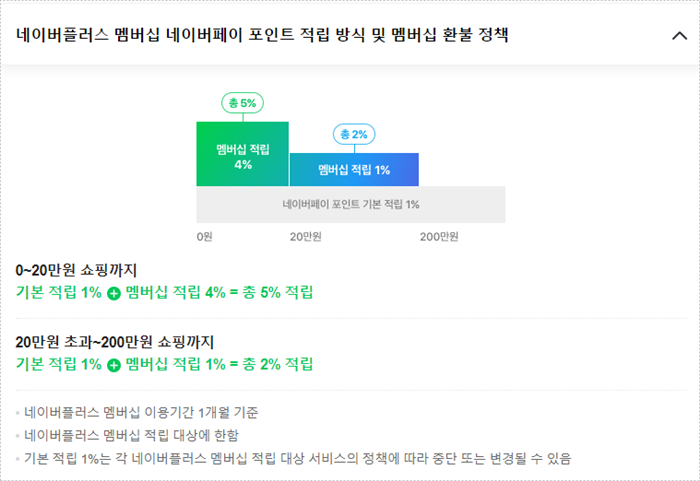Select the blue 멤버십 적립 1% block
The width and height of the screenshot is (700, 481).
pos(354,170)
